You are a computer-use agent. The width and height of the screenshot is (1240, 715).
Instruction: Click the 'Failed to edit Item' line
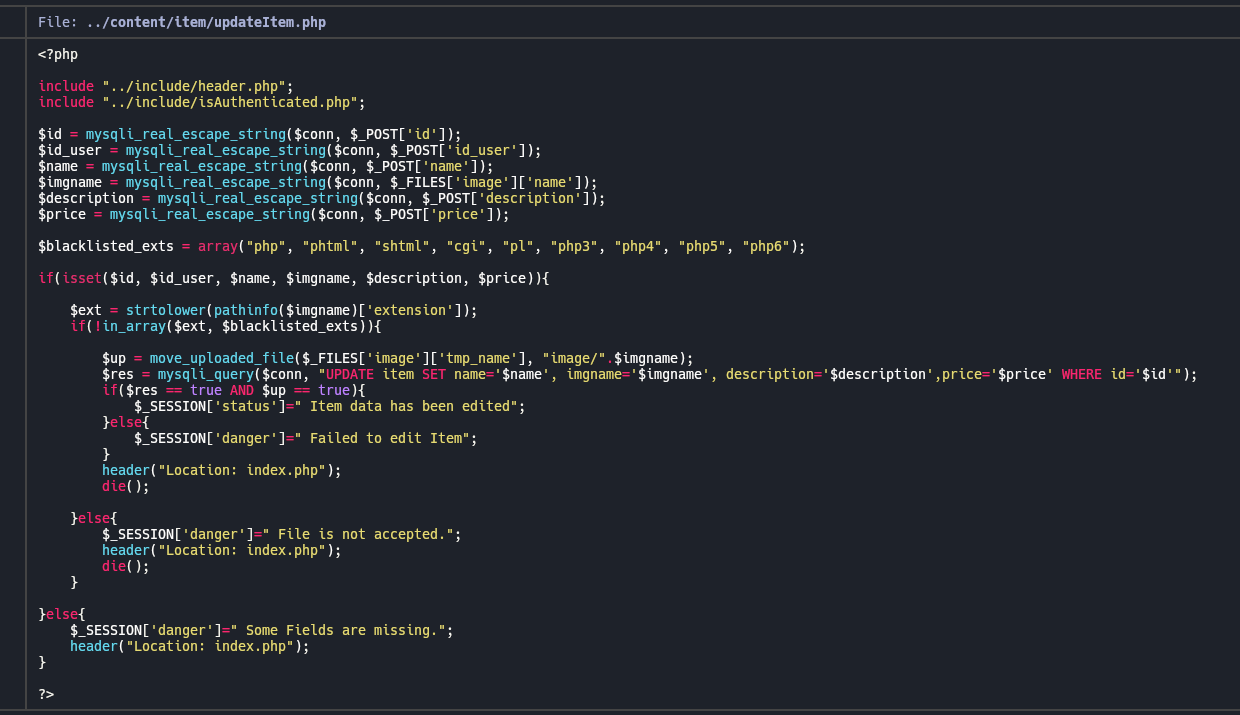pos(306,438)
